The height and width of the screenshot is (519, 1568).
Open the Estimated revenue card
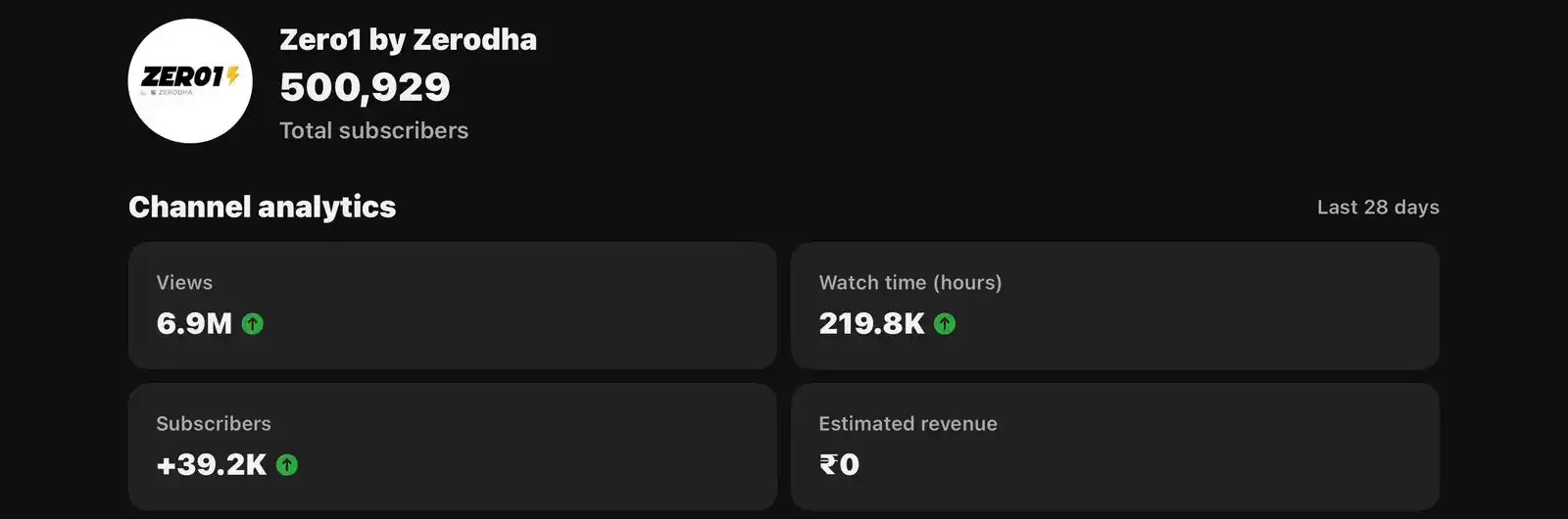coord(1115,447)
